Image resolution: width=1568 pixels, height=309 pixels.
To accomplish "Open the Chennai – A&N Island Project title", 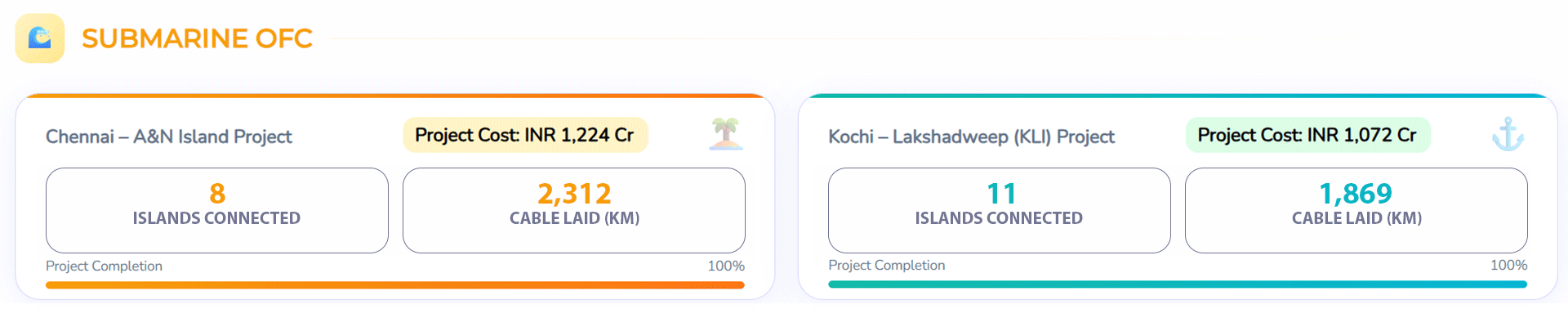I will [169, 137].
